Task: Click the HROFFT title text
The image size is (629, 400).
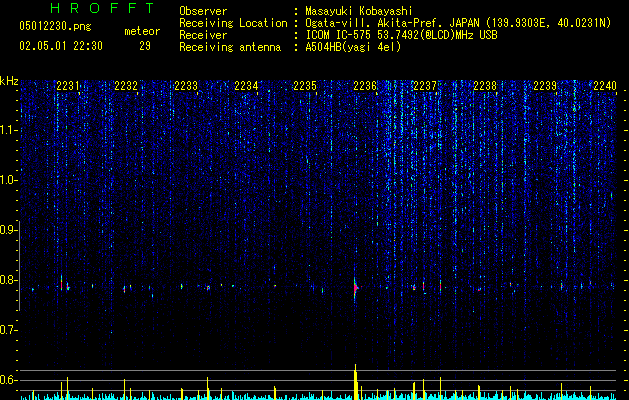Action: click(103, 8)
